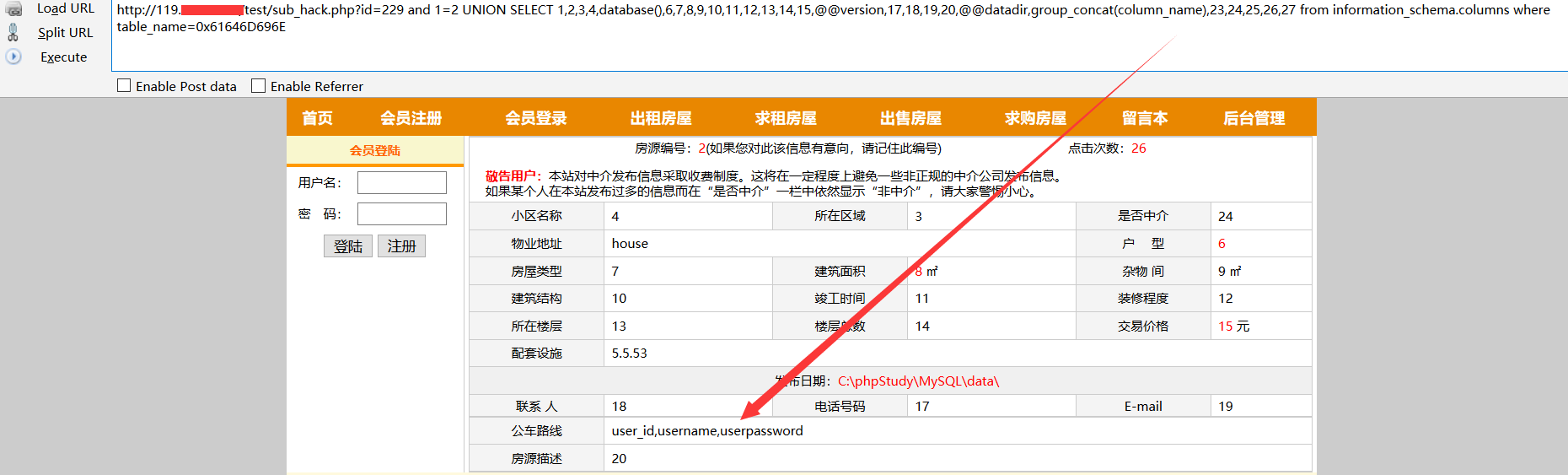Open the 出售房屋 nav tab
1568x475 pixels.
tap(910, 118)
